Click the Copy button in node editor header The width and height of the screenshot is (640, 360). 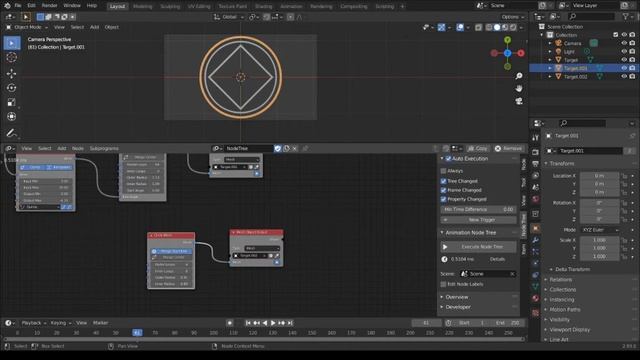coord(478,149)
